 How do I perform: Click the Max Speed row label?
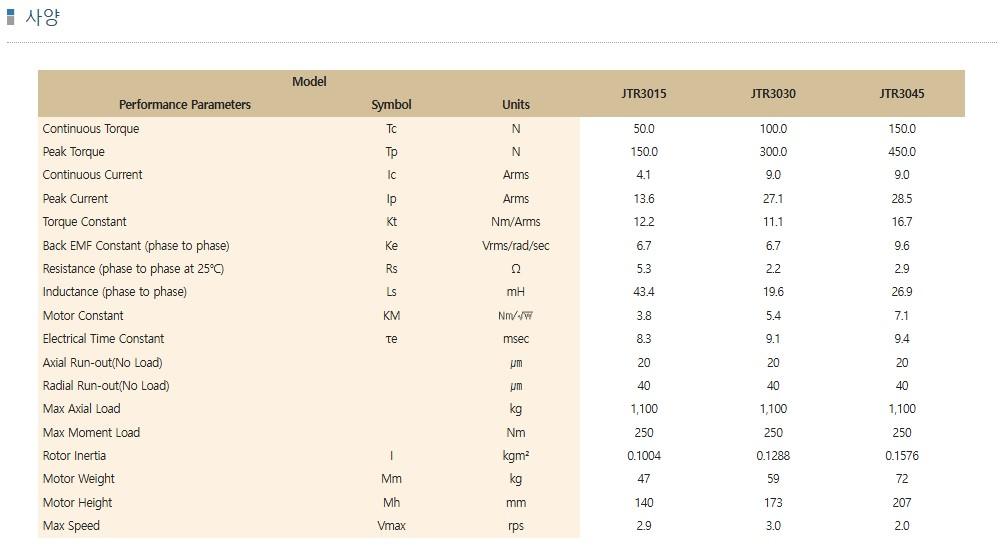point(71,526)
